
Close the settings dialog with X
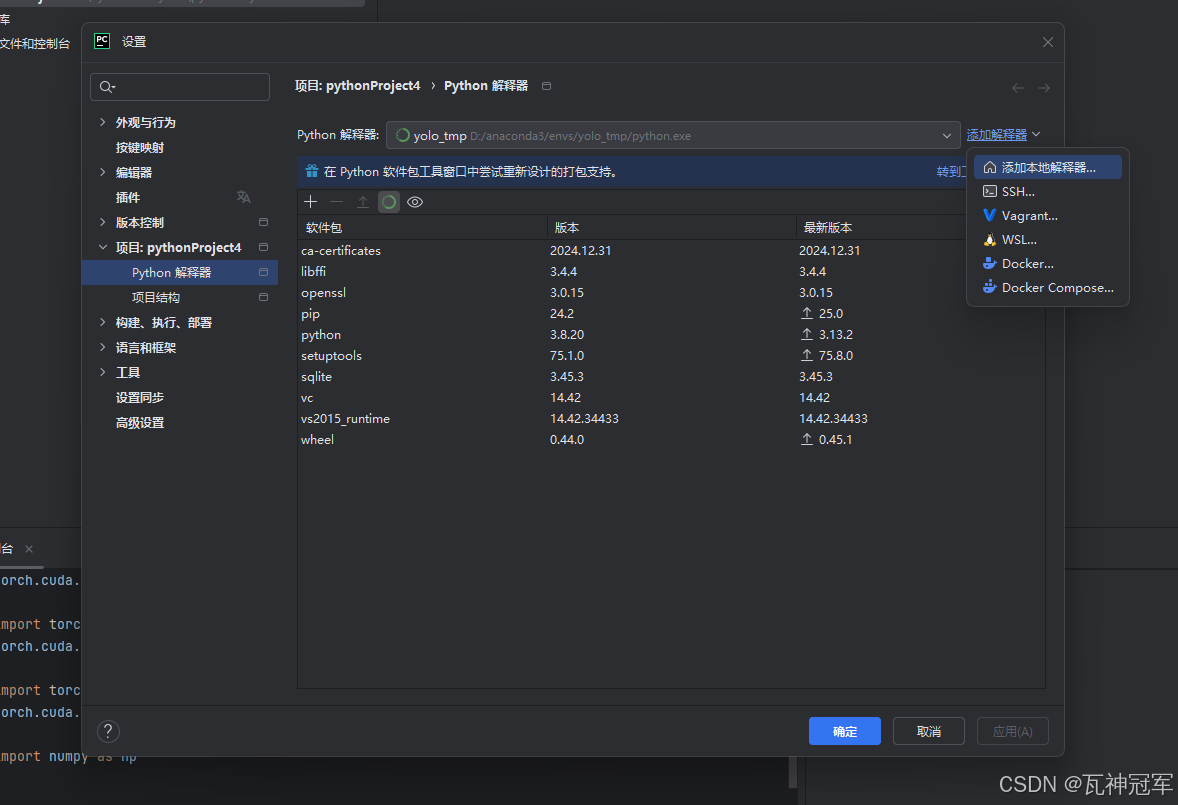pos(1048,42)
